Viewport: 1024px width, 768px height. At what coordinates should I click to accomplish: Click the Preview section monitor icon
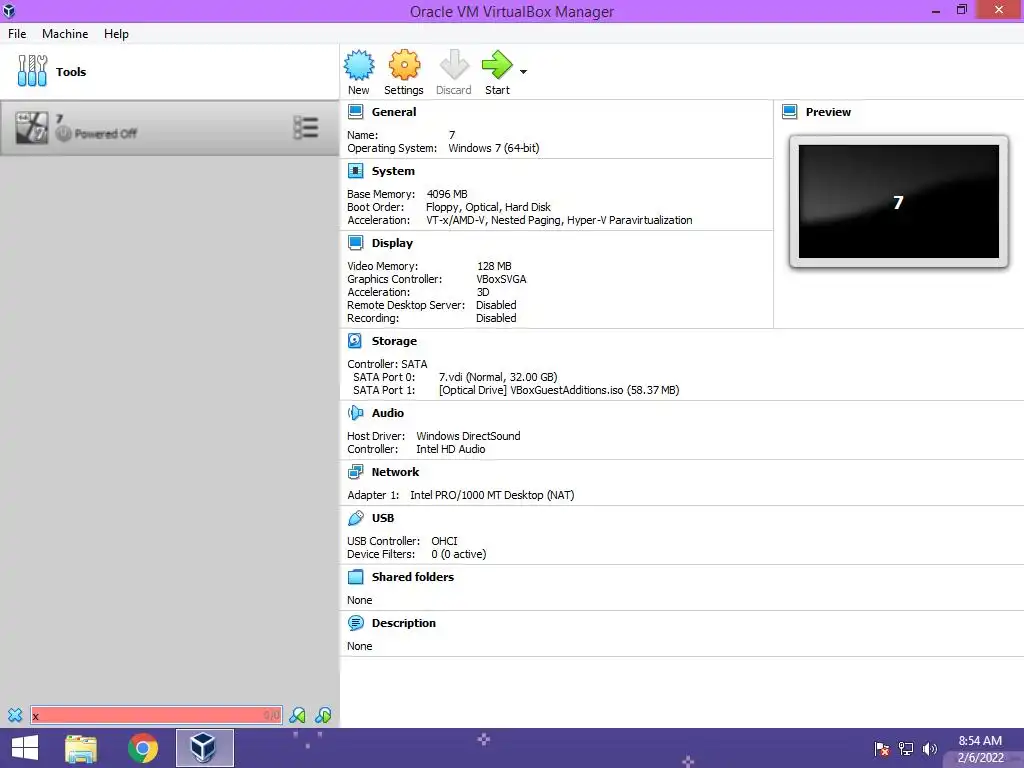790,112
